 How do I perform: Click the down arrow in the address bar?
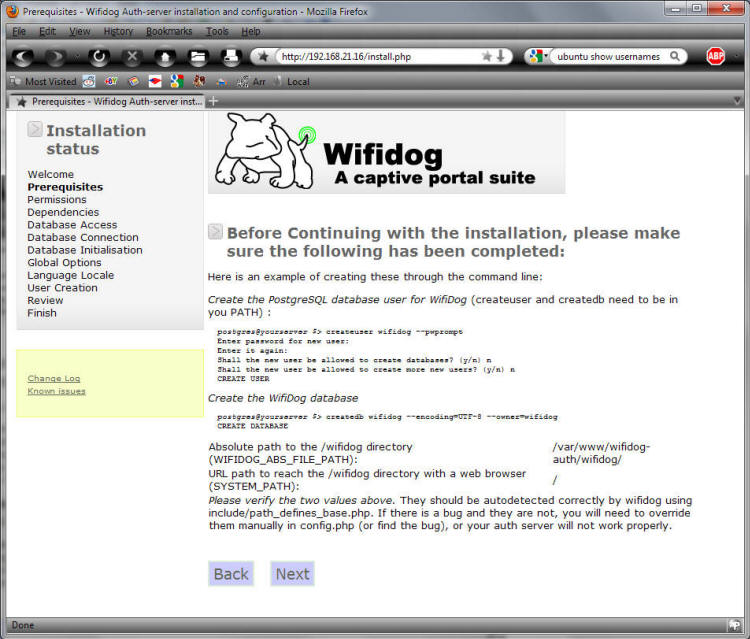(x=501, y=56)
